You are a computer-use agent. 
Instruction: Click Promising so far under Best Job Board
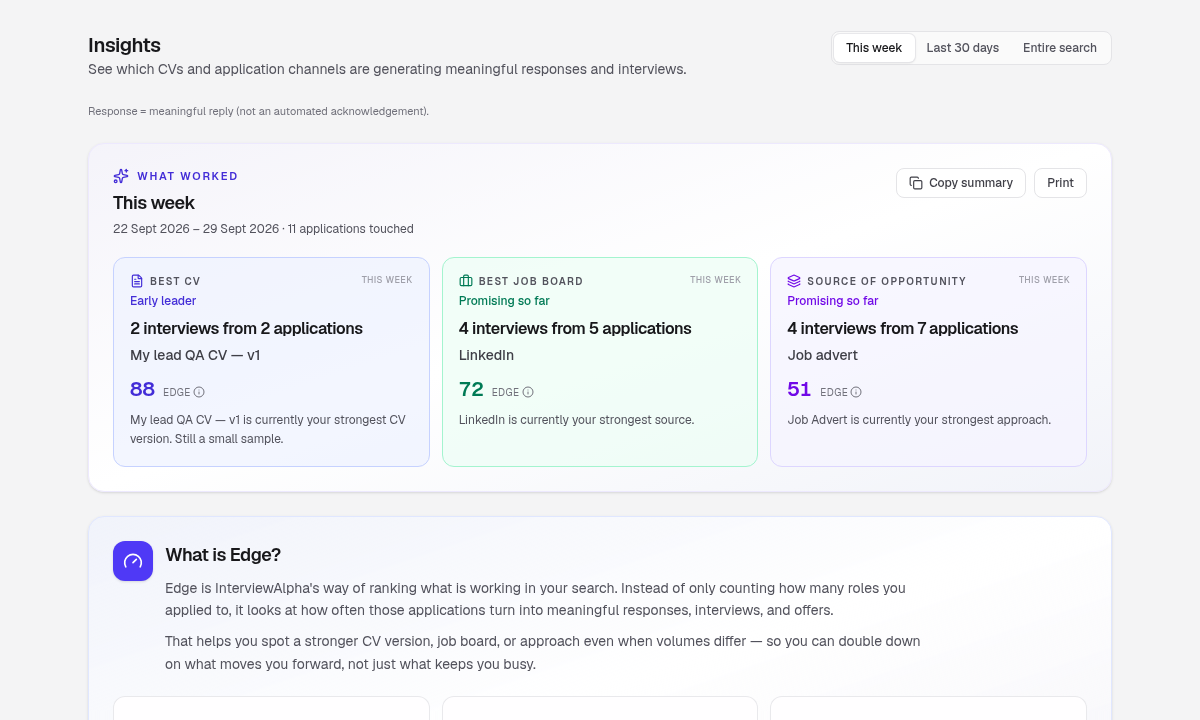(x=504, y=301)
